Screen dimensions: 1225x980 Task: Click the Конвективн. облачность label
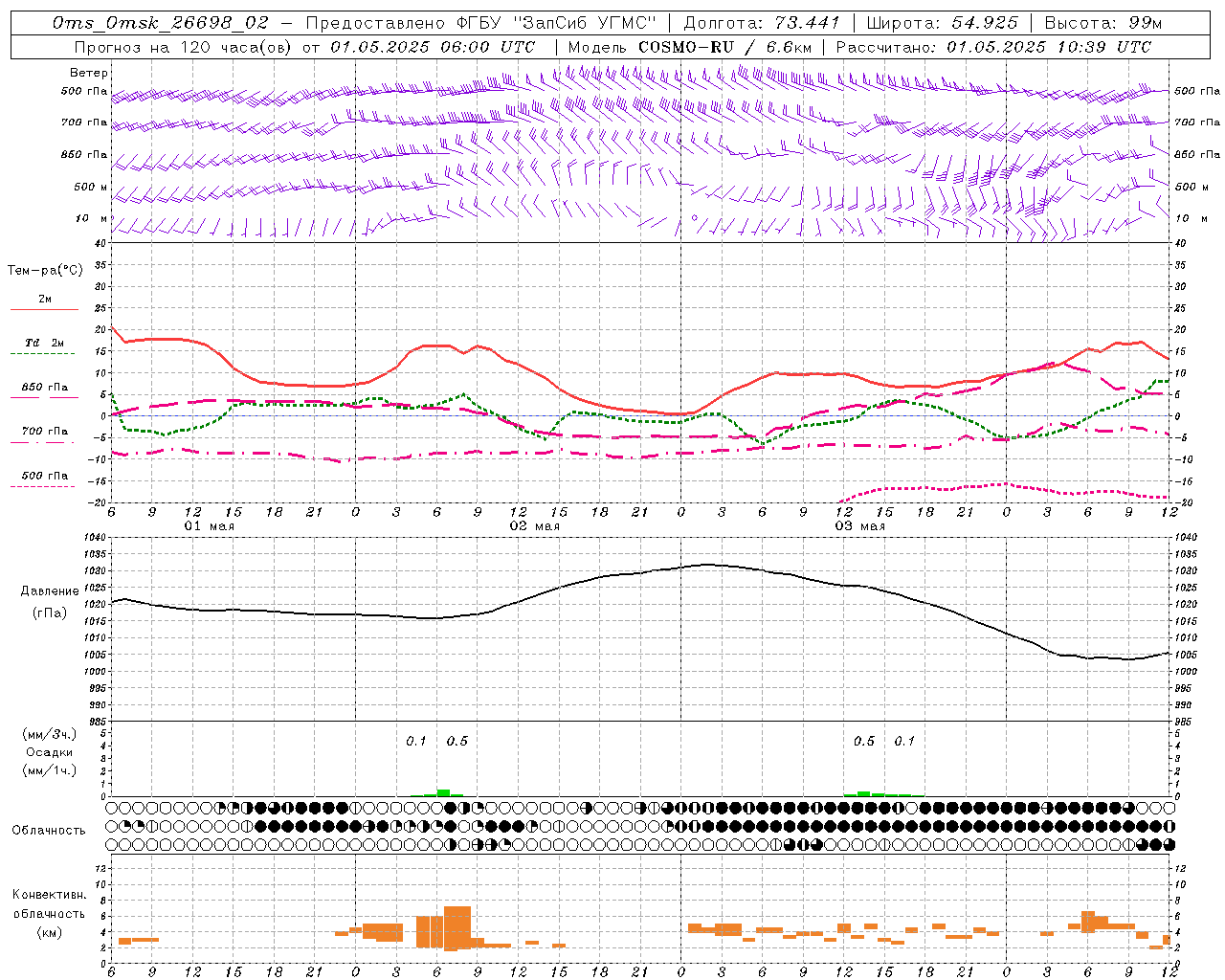click(x=49, y=903)
